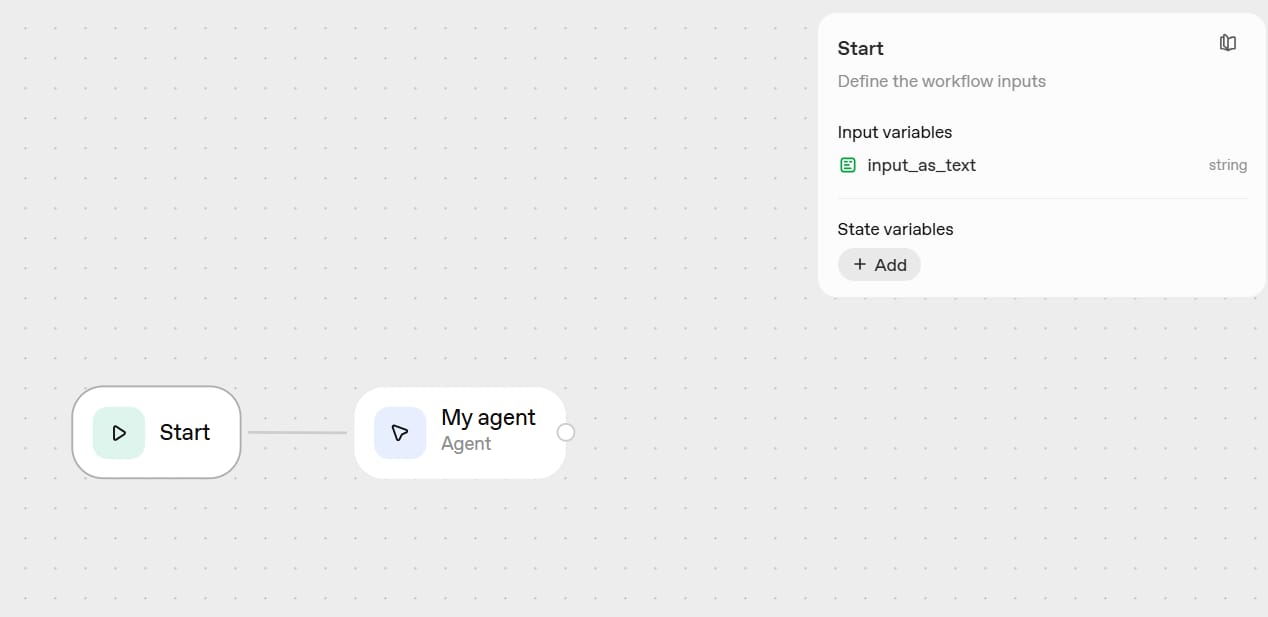Click the State variables section heading
This screenshot has width=1268, height=617.
point(895,229)
